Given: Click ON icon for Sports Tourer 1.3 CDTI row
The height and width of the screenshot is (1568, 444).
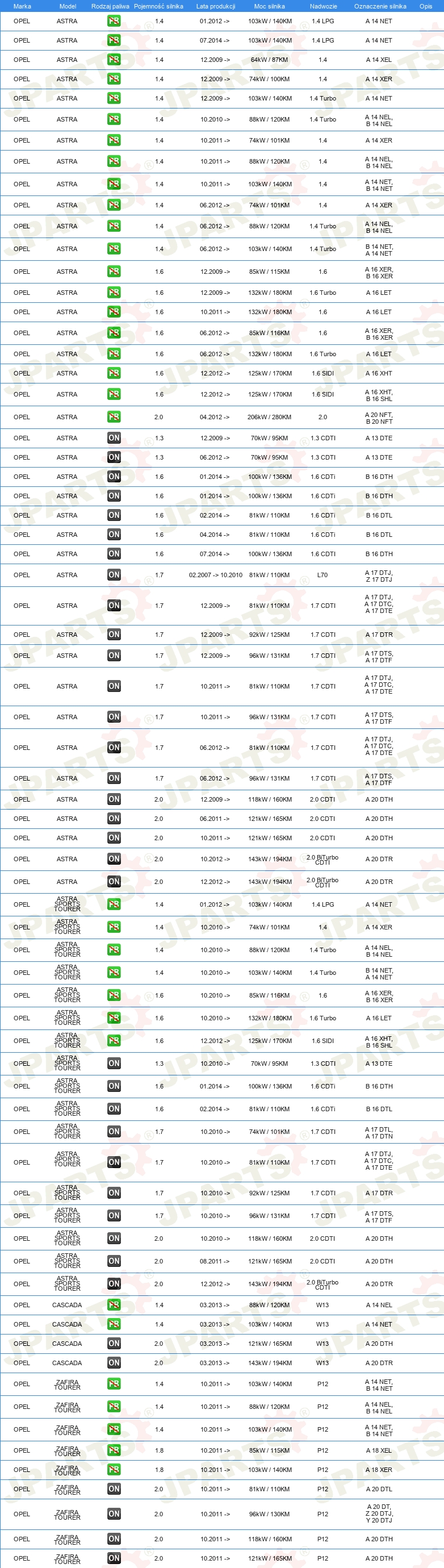Looking at the screenshot, I should tap(114, 1064).
